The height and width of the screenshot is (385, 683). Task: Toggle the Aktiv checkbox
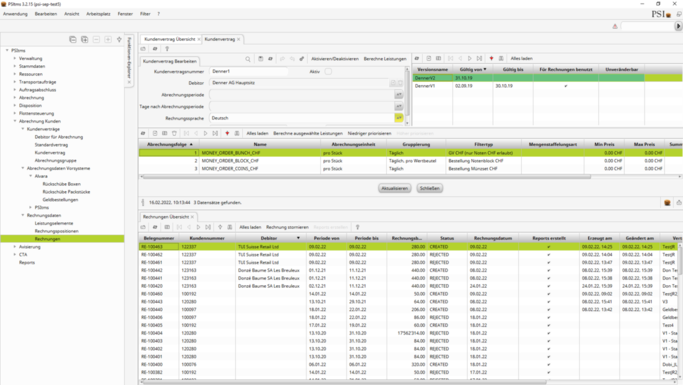[328, 71]
